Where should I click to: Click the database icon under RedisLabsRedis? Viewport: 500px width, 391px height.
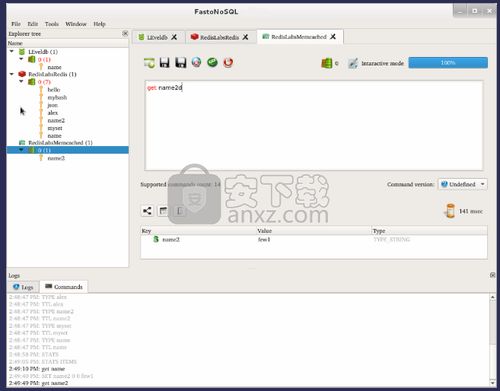(32, 82)
